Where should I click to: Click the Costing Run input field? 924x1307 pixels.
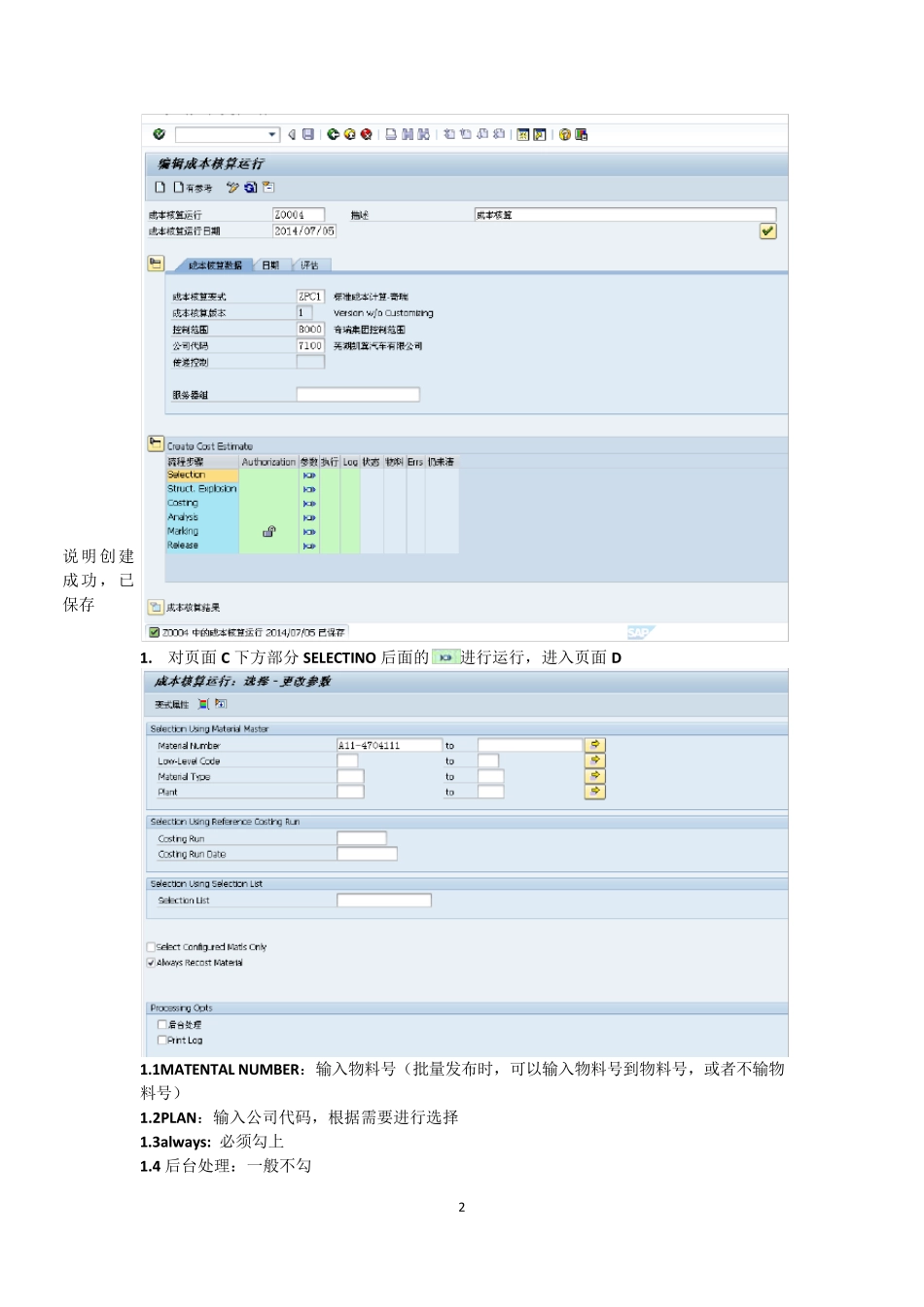362,838
